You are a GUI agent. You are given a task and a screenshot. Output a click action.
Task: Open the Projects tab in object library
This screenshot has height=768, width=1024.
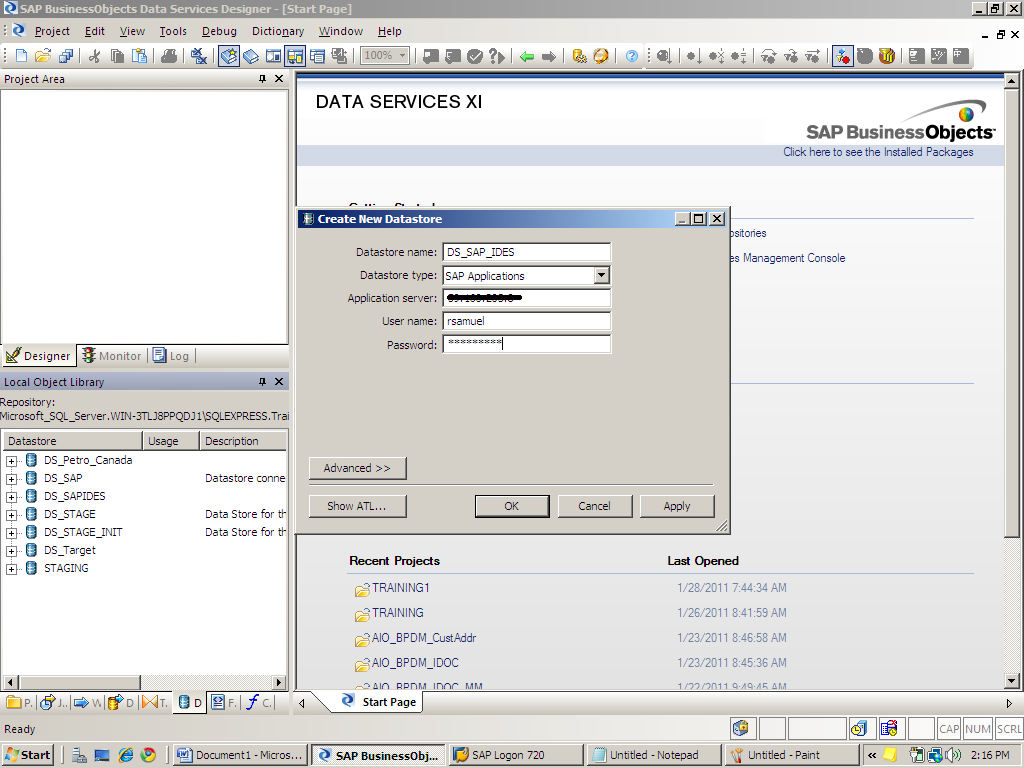click(19, 703)
